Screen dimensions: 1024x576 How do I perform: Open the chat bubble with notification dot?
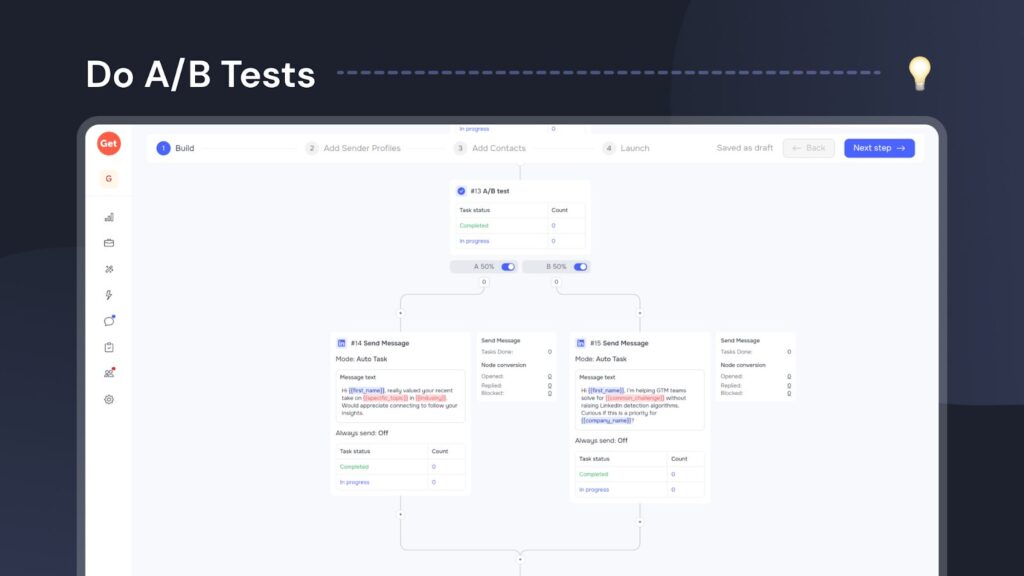[x=109, y=320]
